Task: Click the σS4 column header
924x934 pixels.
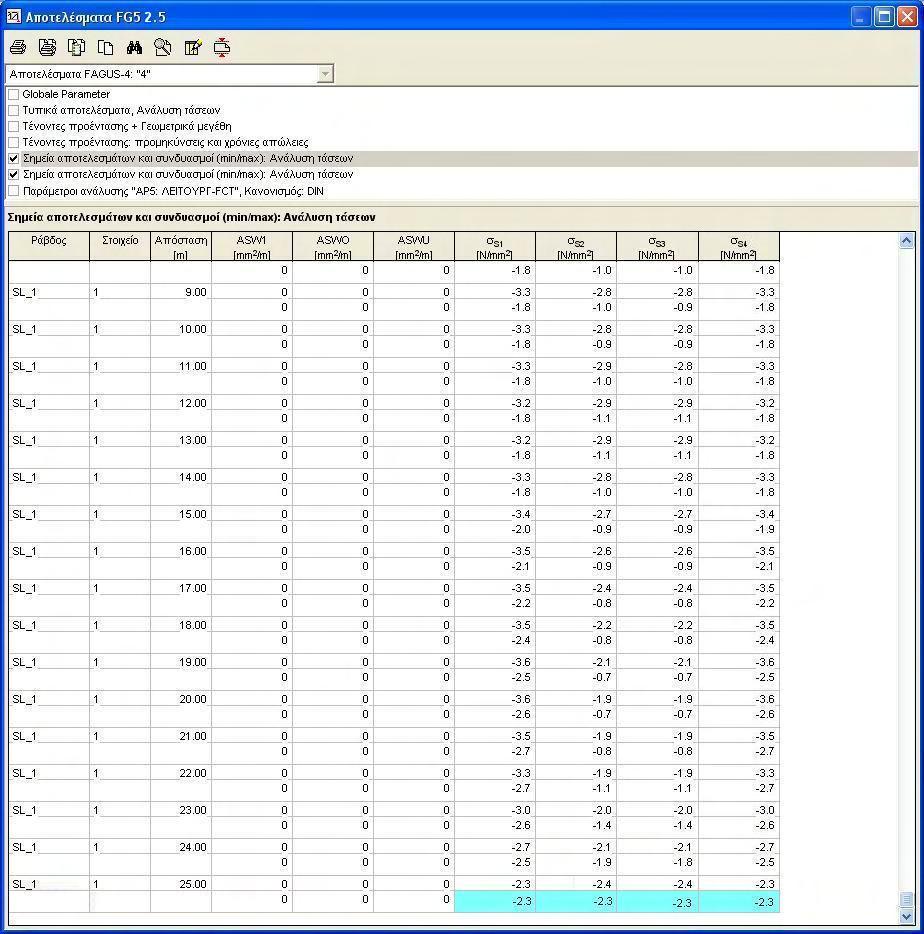Action: tap(738, 247)
